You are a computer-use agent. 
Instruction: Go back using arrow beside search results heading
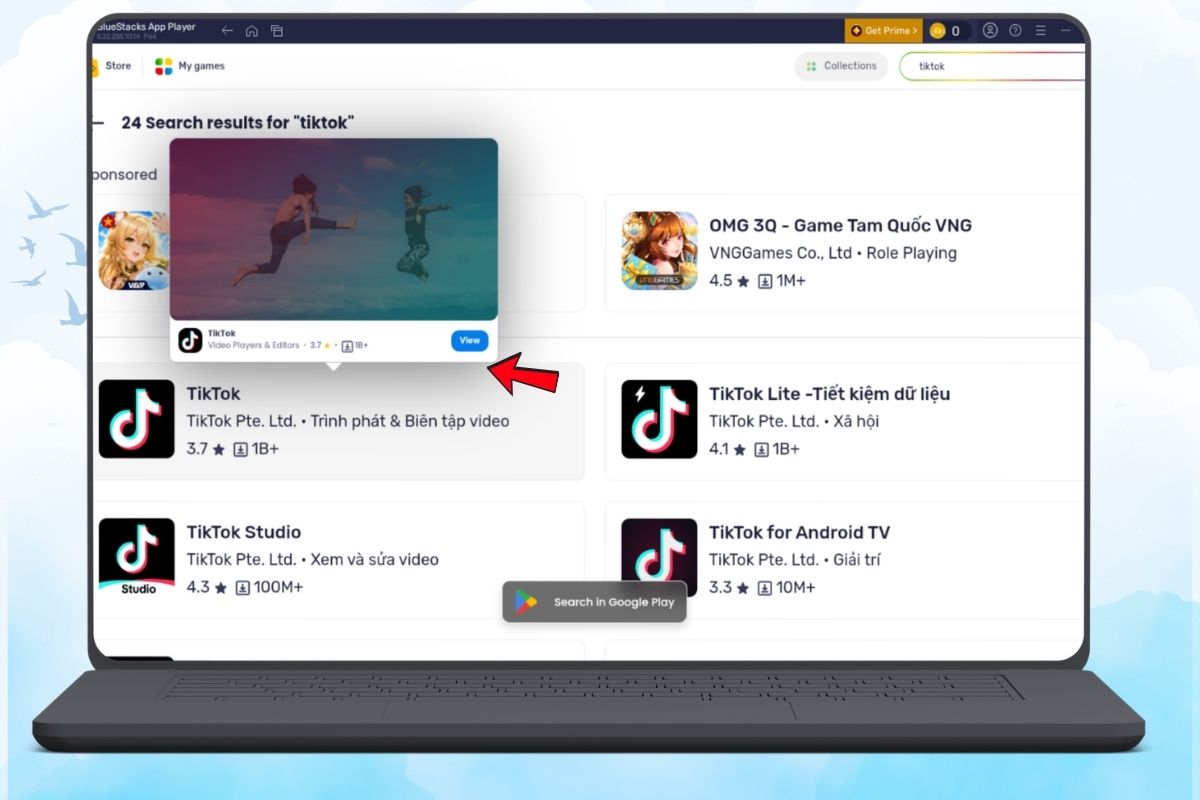pos(97,123)
